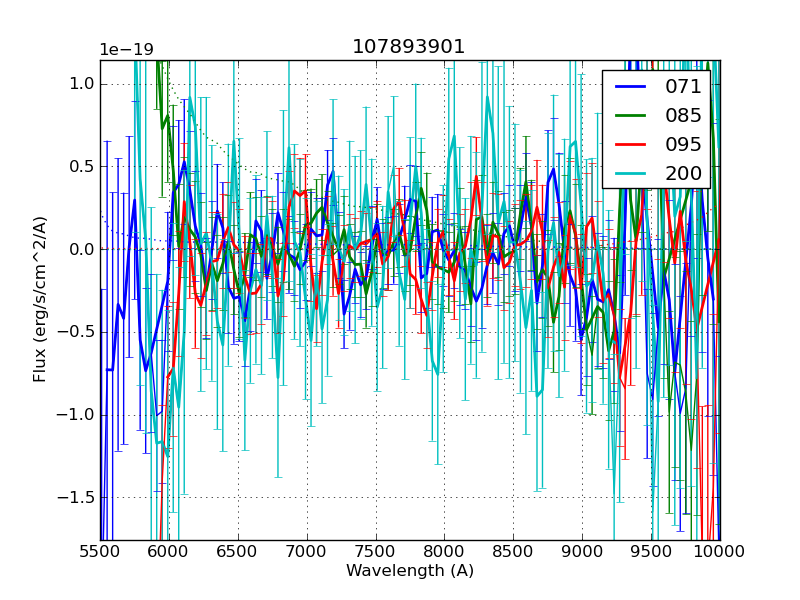This screenshot has width=800, height=600.
Task: Click the −0.5 y-axis tick label
Action: [x=76, y=332]
